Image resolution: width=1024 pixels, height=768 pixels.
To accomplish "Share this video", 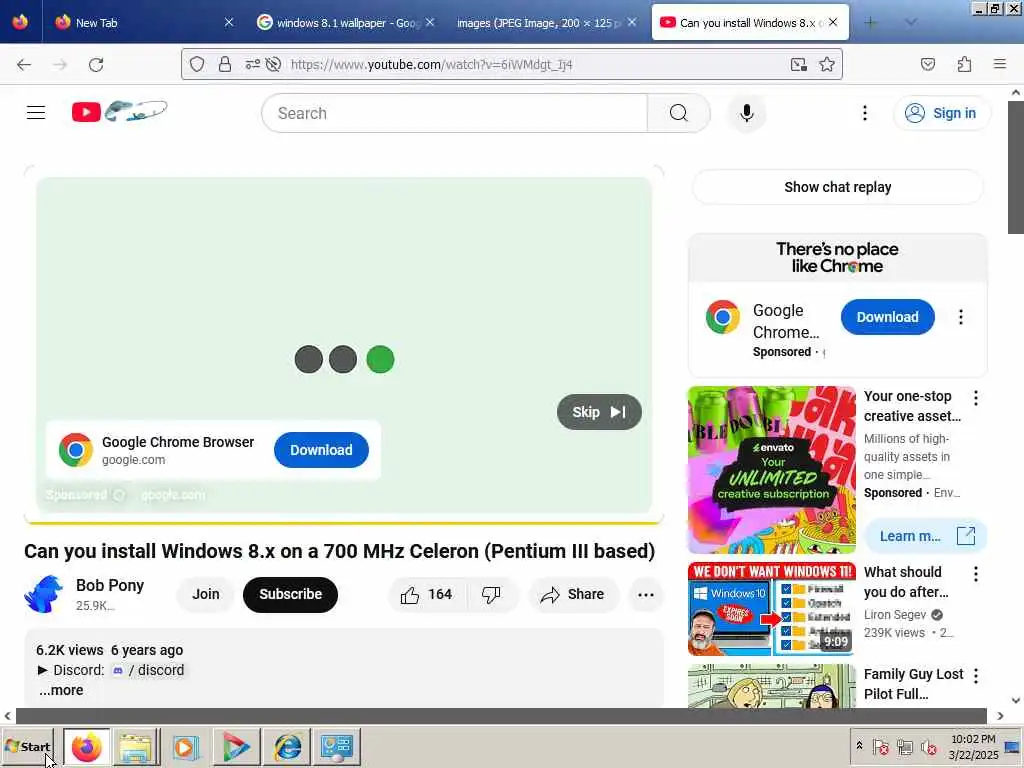I will [x=573, y=594].
